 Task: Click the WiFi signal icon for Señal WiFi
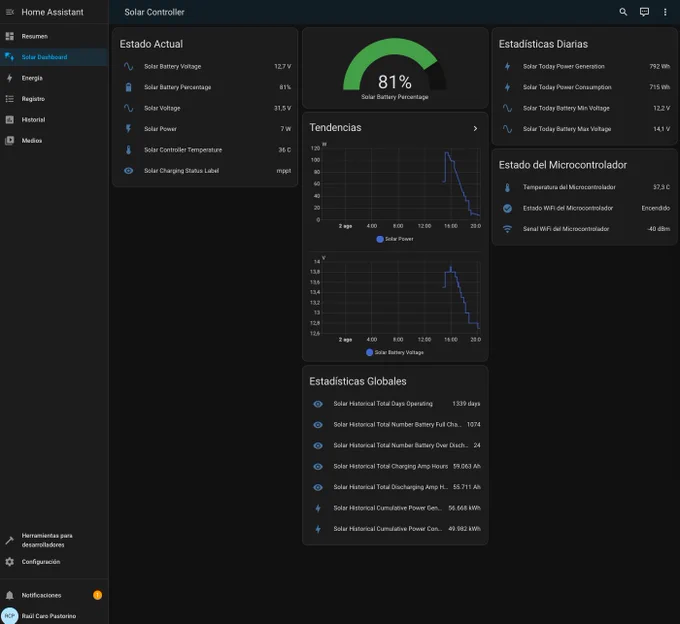507,229
